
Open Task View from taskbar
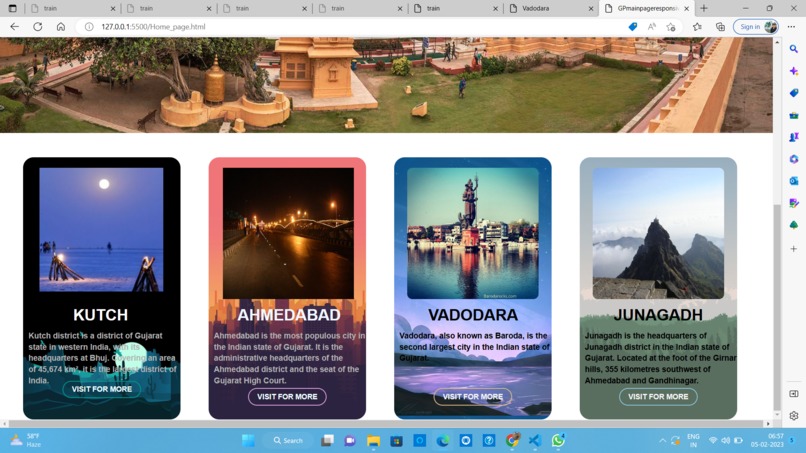(327, 441)
